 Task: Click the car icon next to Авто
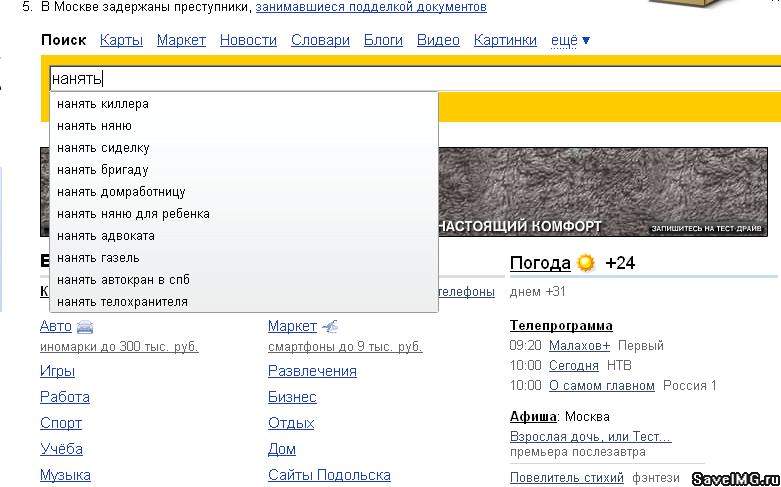tap(85, 327)
